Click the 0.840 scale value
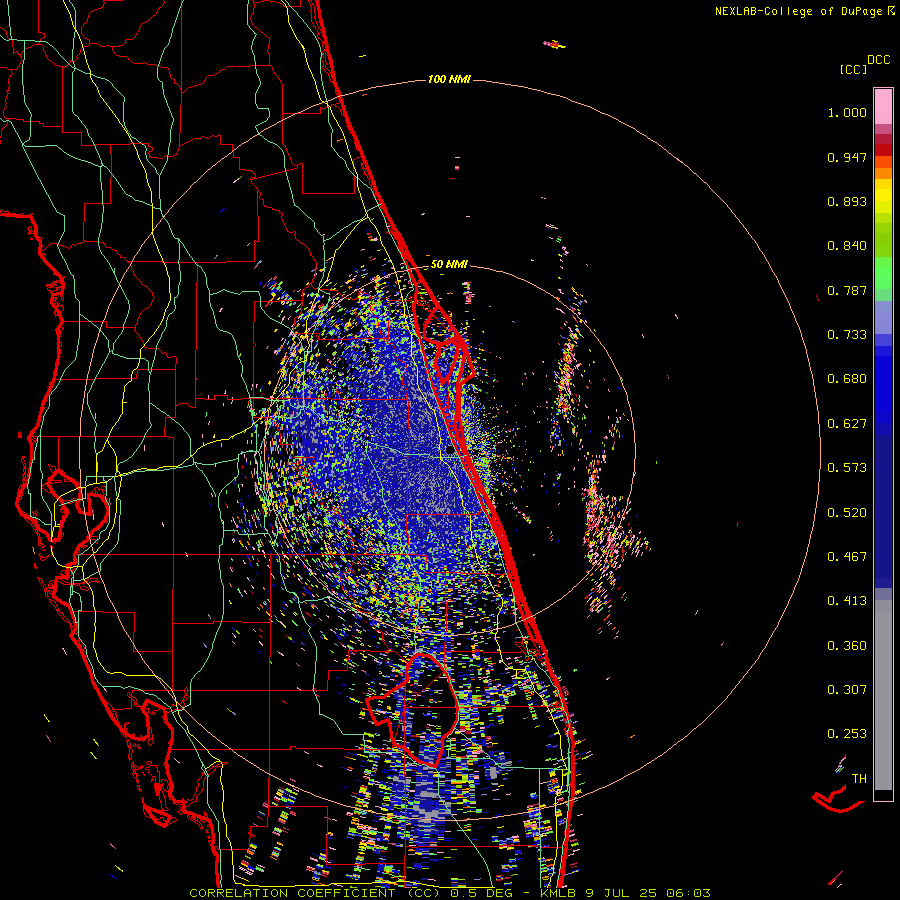Screen dimensions: 900x900 click(x=847, y=246)
